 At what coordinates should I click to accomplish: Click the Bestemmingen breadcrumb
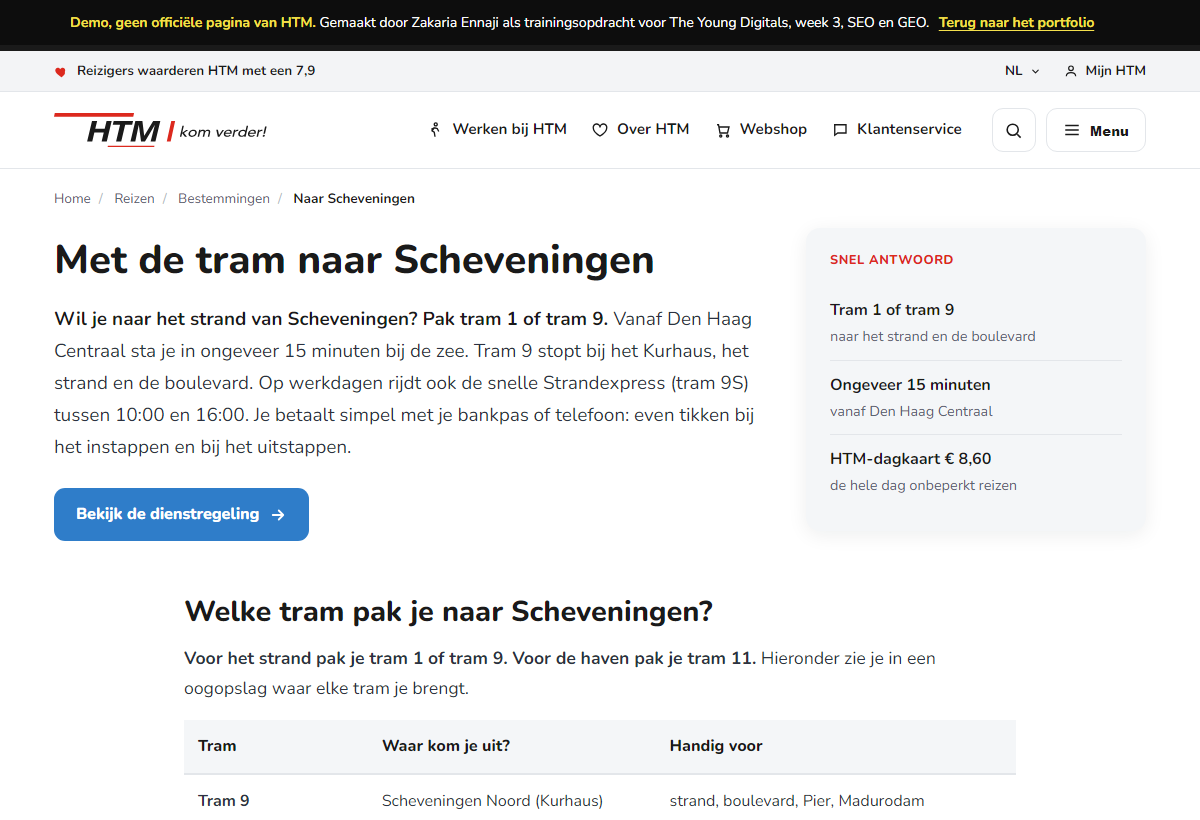224,199
